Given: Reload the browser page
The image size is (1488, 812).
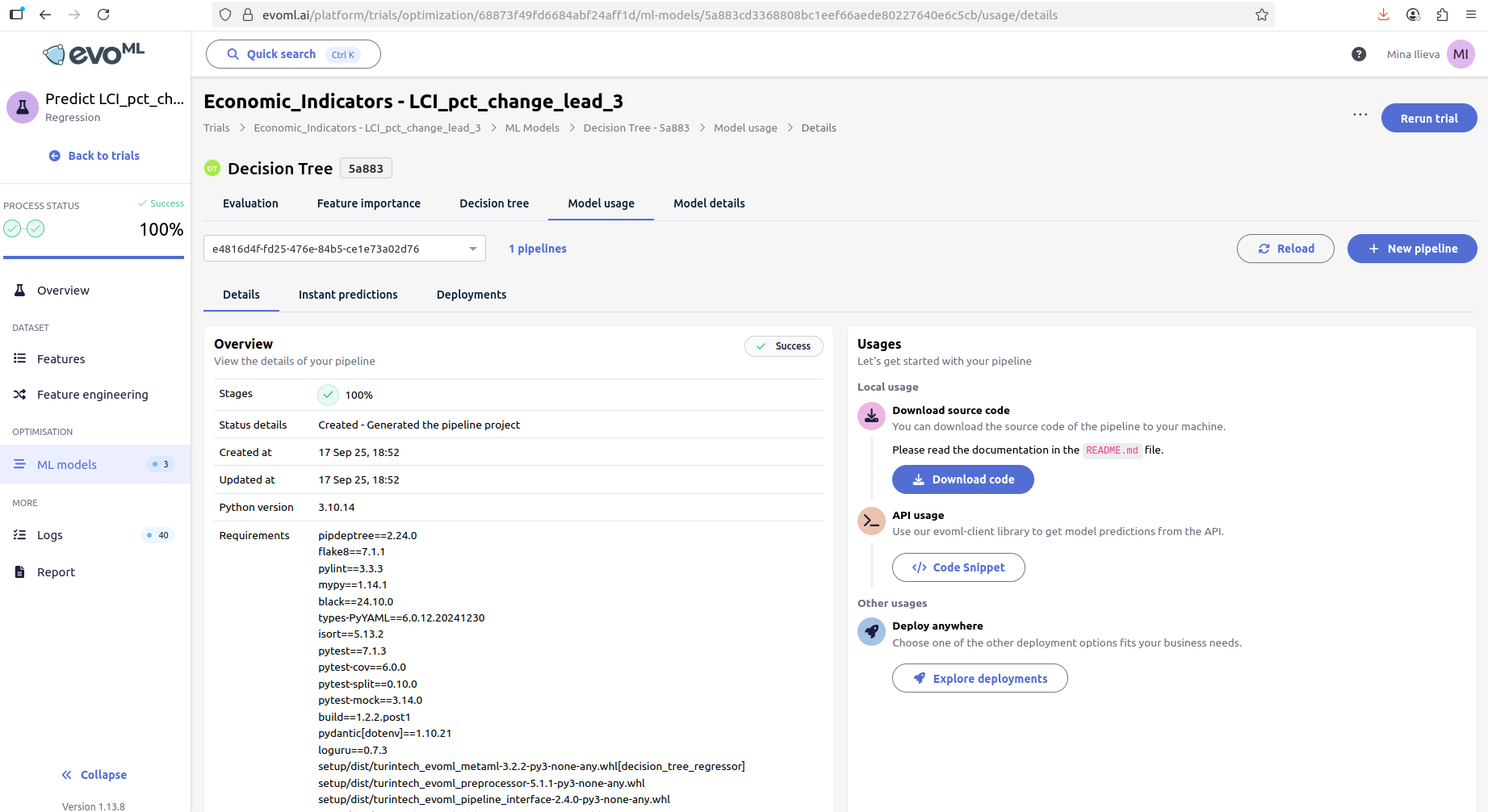Looking at the screenshot, I should pyautogui.click(x=103, y=15).
